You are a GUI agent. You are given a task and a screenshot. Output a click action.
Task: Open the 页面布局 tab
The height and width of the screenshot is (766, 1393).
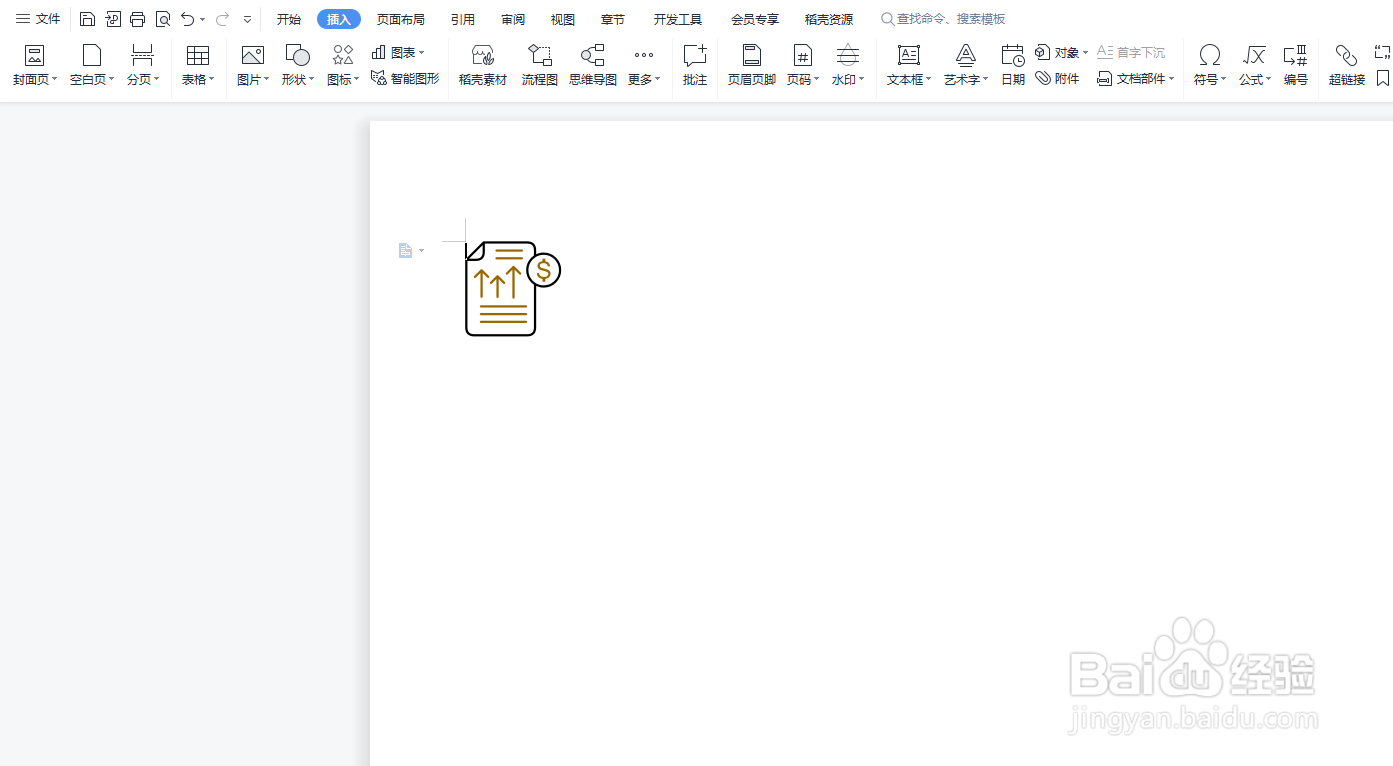tap(401, 19)
